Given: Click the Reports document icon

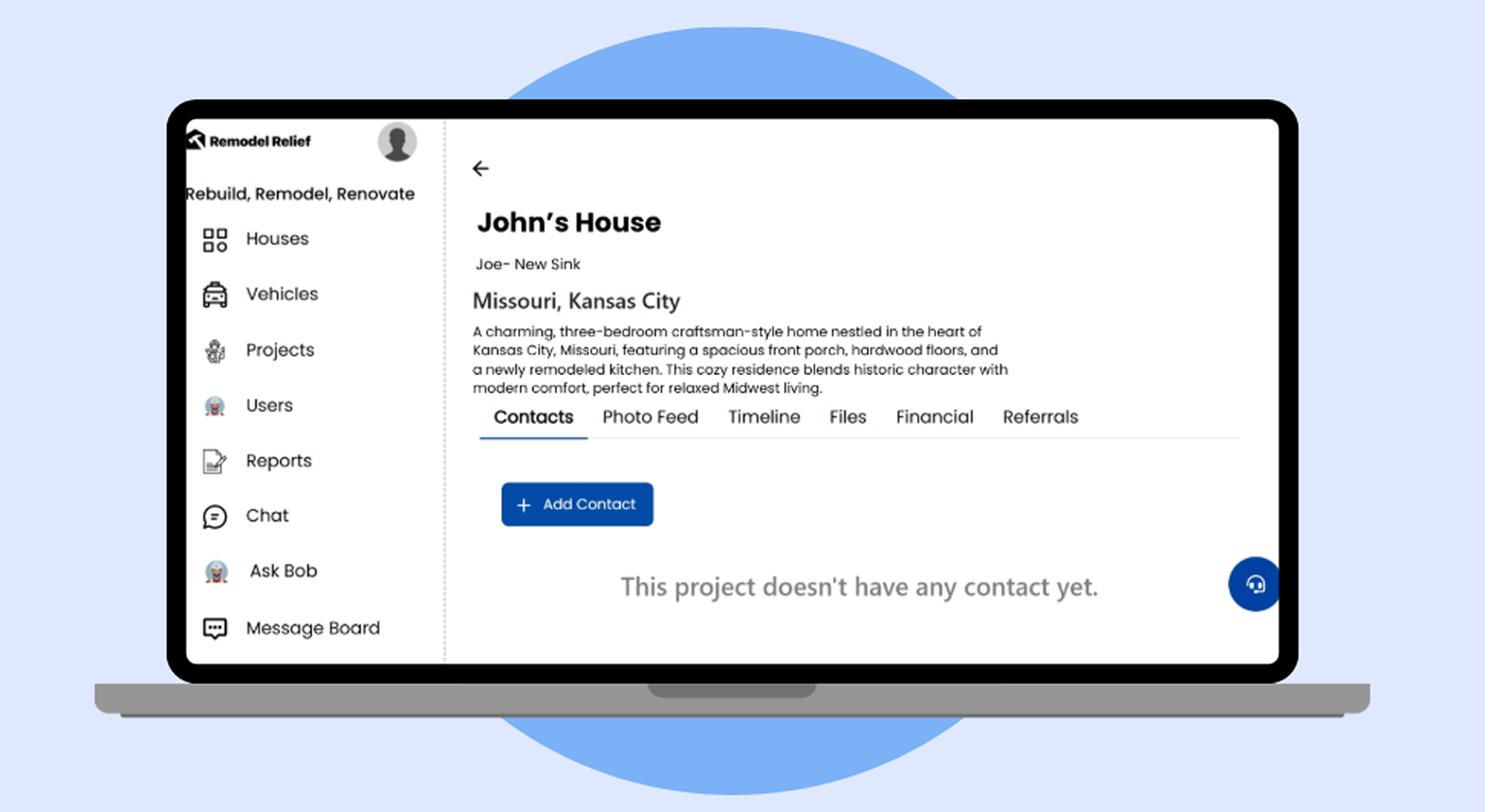Looking at the screenshot, I should [214, 461].
